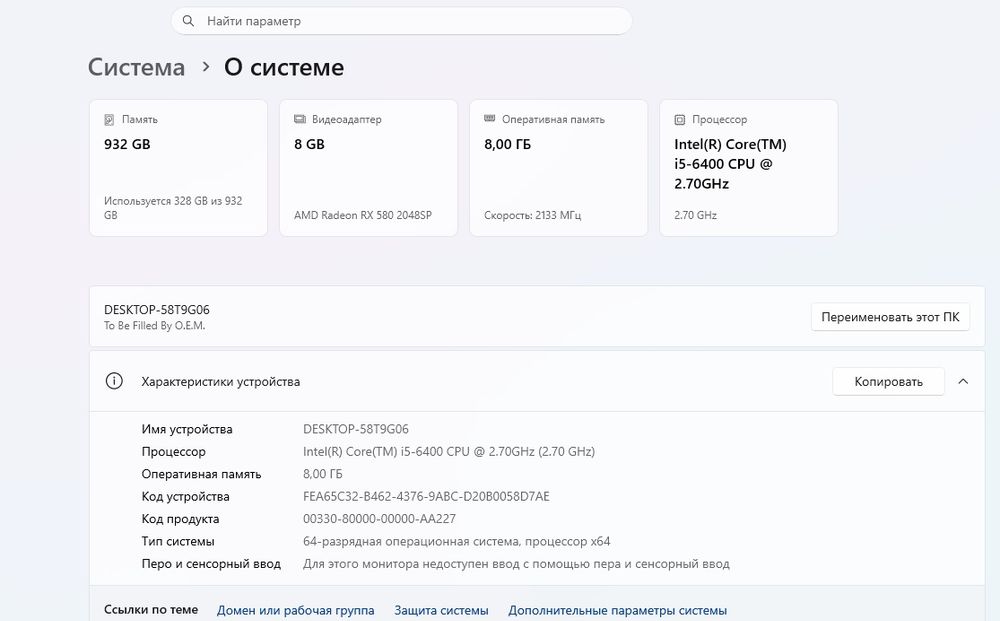Click 'Переименовать этот ПК' button
Image resolution: width=1000 pixels, height=621 pixels.
(890, 317)
